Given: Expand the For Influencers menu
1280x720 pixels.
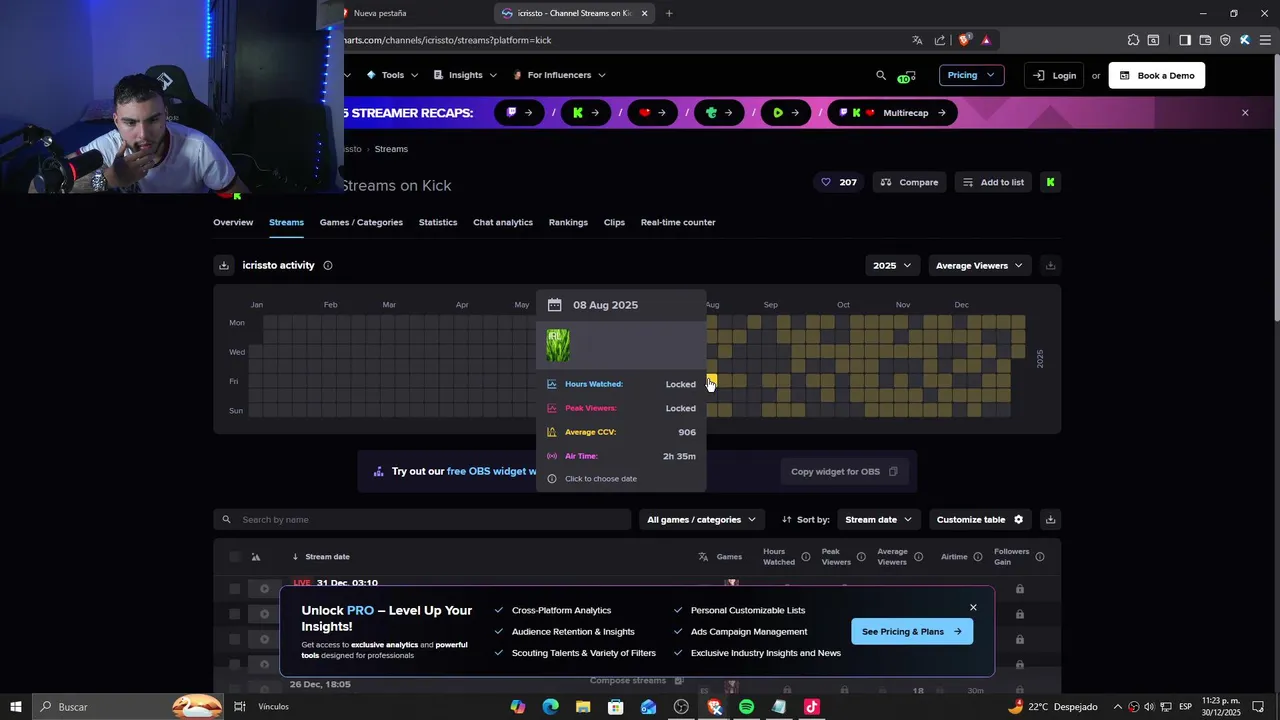Looking at the screenshot, I should pos(559,75).
